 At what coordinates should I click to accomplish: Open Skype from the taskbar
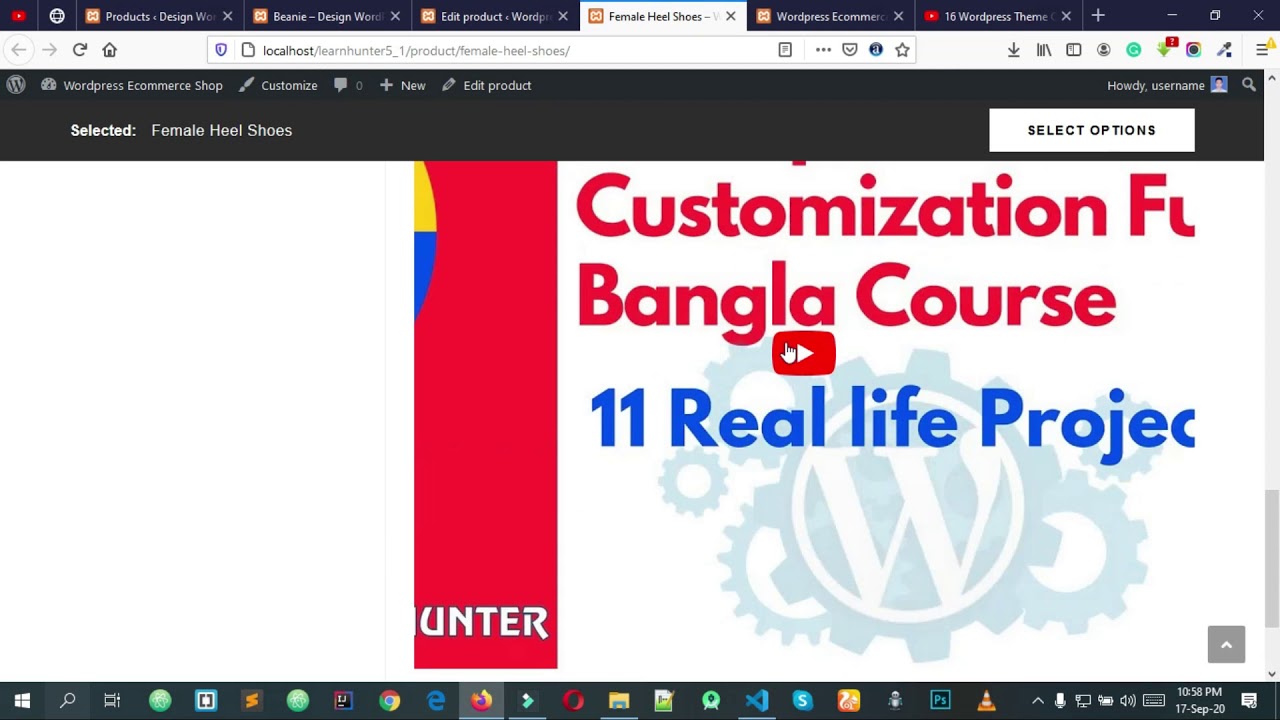pos(802,701)
